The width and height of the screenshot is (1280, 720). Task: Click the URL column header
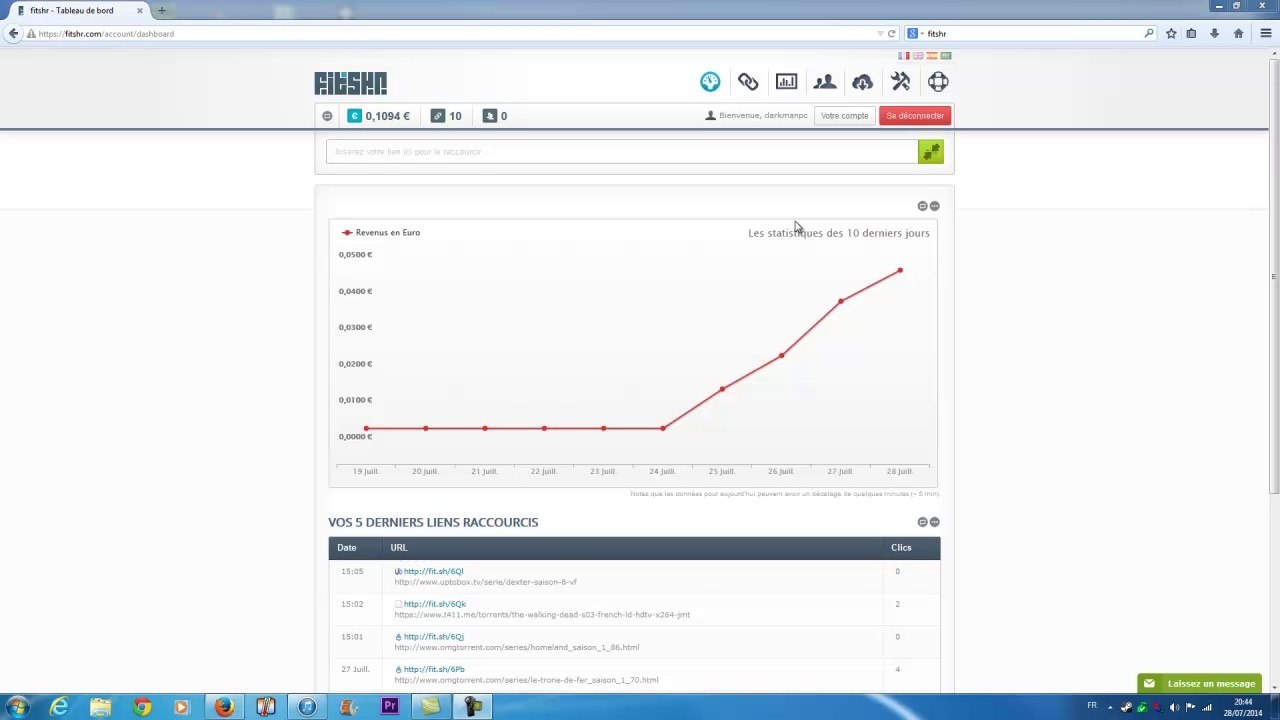[x=398, y=548]
